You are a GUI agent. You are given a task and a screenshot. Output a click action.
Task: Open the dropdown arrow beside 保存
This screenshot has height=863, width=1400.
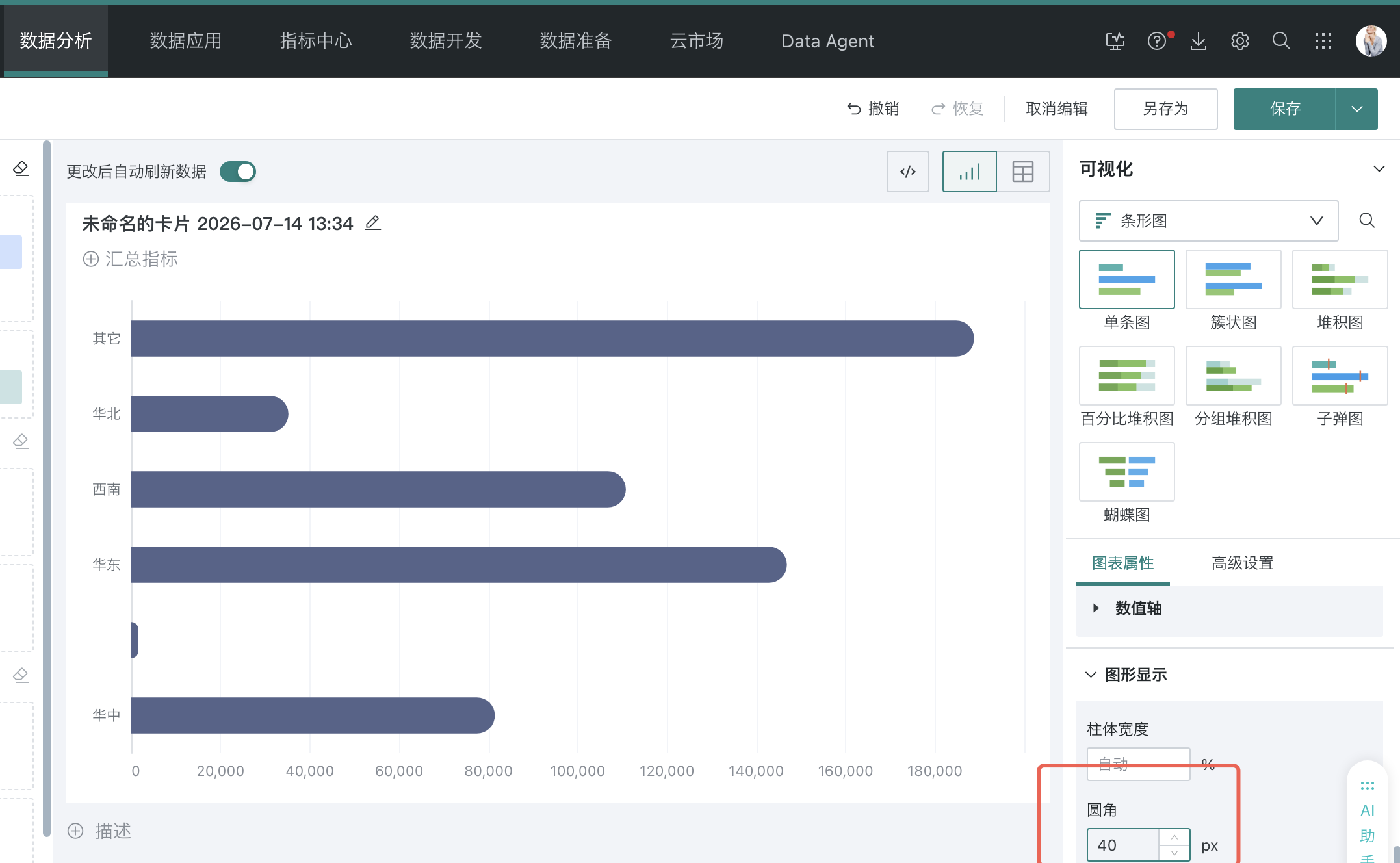tap(1357, 109)
